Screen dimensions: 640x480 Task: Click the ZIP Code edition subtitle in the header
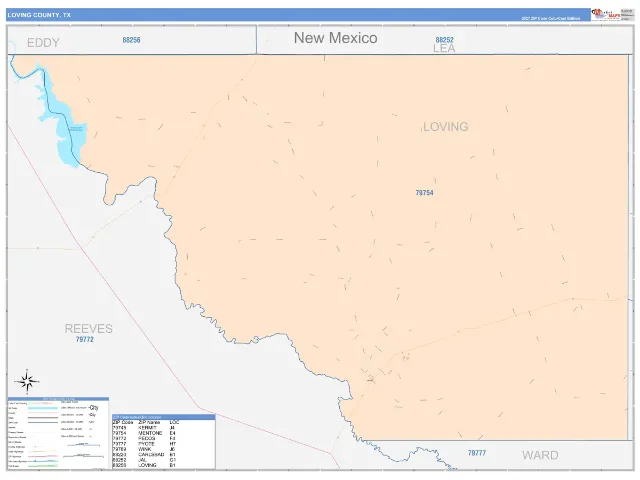[551, 18]
